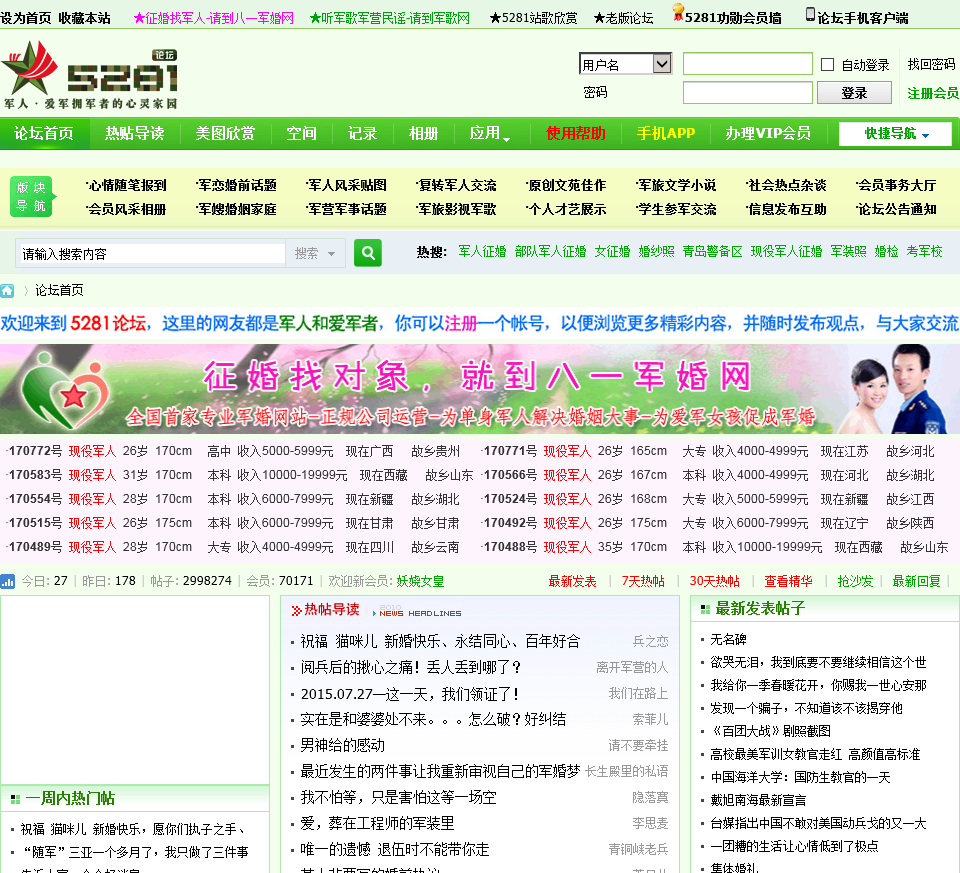
Task: Focus the username input field
Action: coord(748,64)
